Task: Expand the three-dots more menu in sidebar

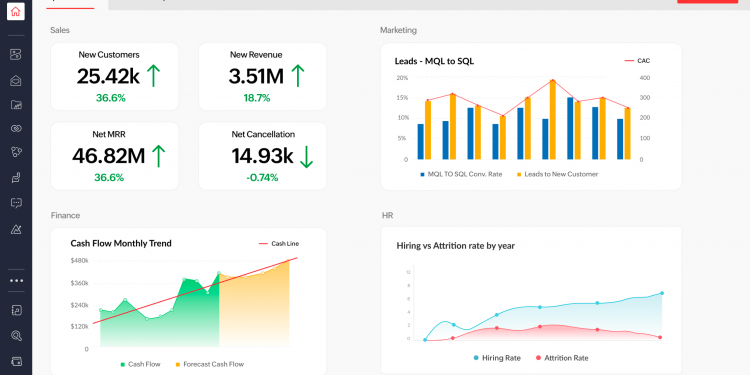Action: pyautogui.click(x=16, y=281)
